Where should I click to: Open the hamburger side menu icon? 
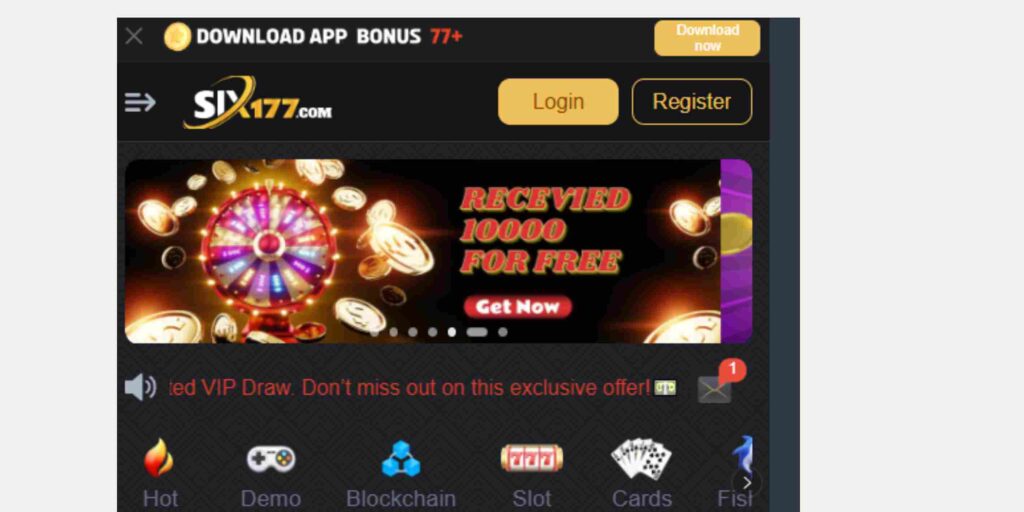140,102
